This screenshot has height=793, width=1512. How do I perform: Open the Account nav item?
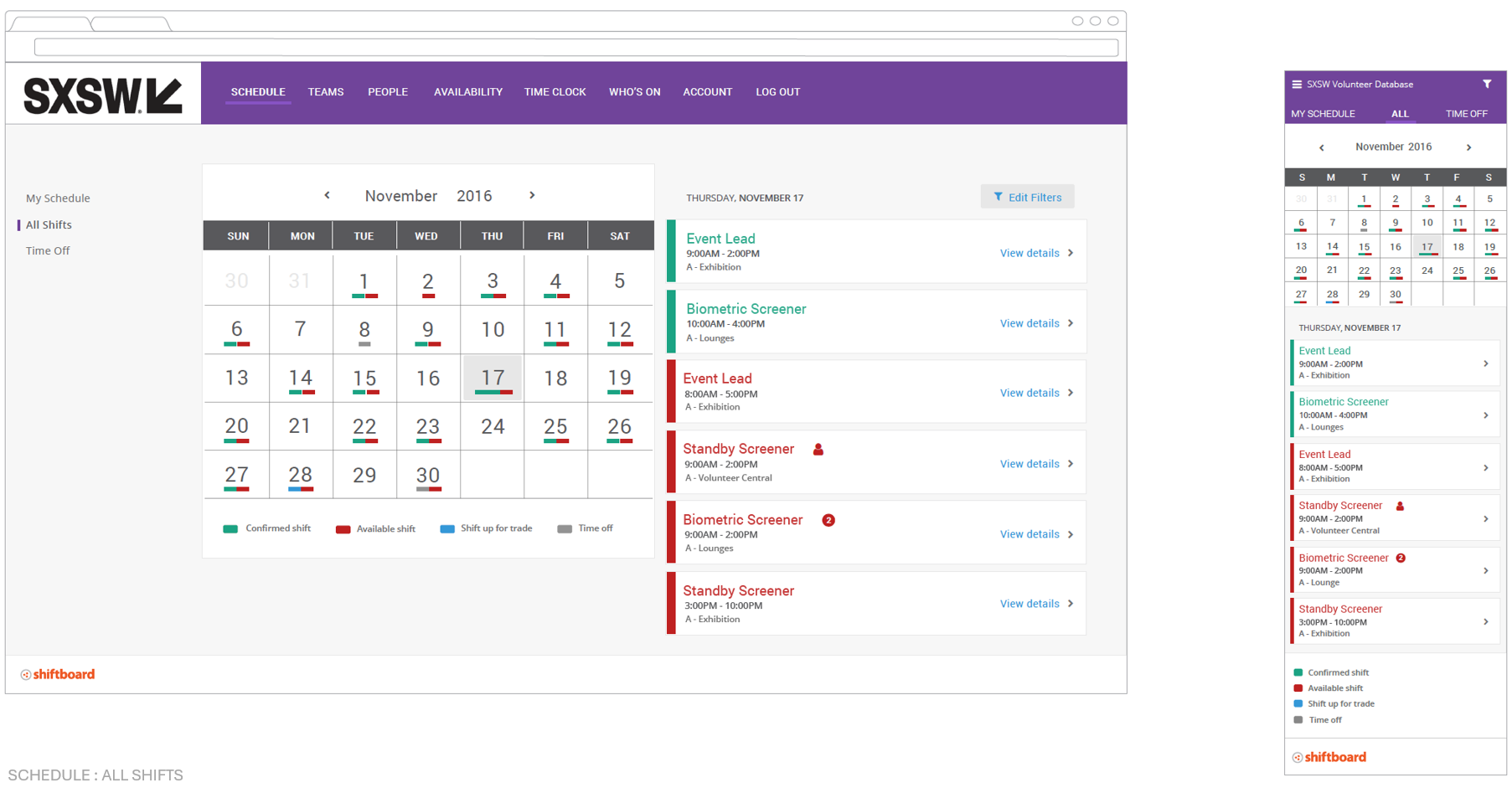[x=708, y=92]
